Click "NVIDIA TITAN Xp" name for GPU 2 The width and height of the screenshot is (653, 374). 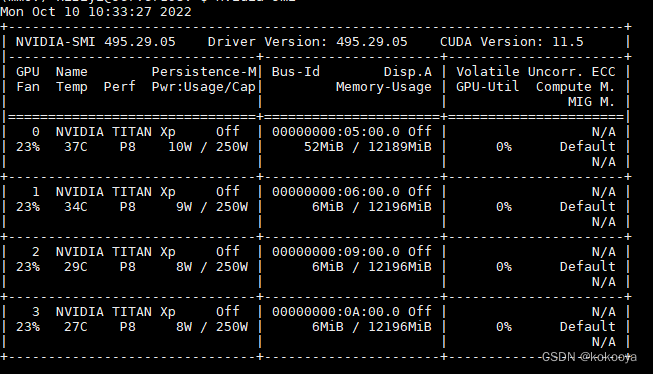click(116, 252)
